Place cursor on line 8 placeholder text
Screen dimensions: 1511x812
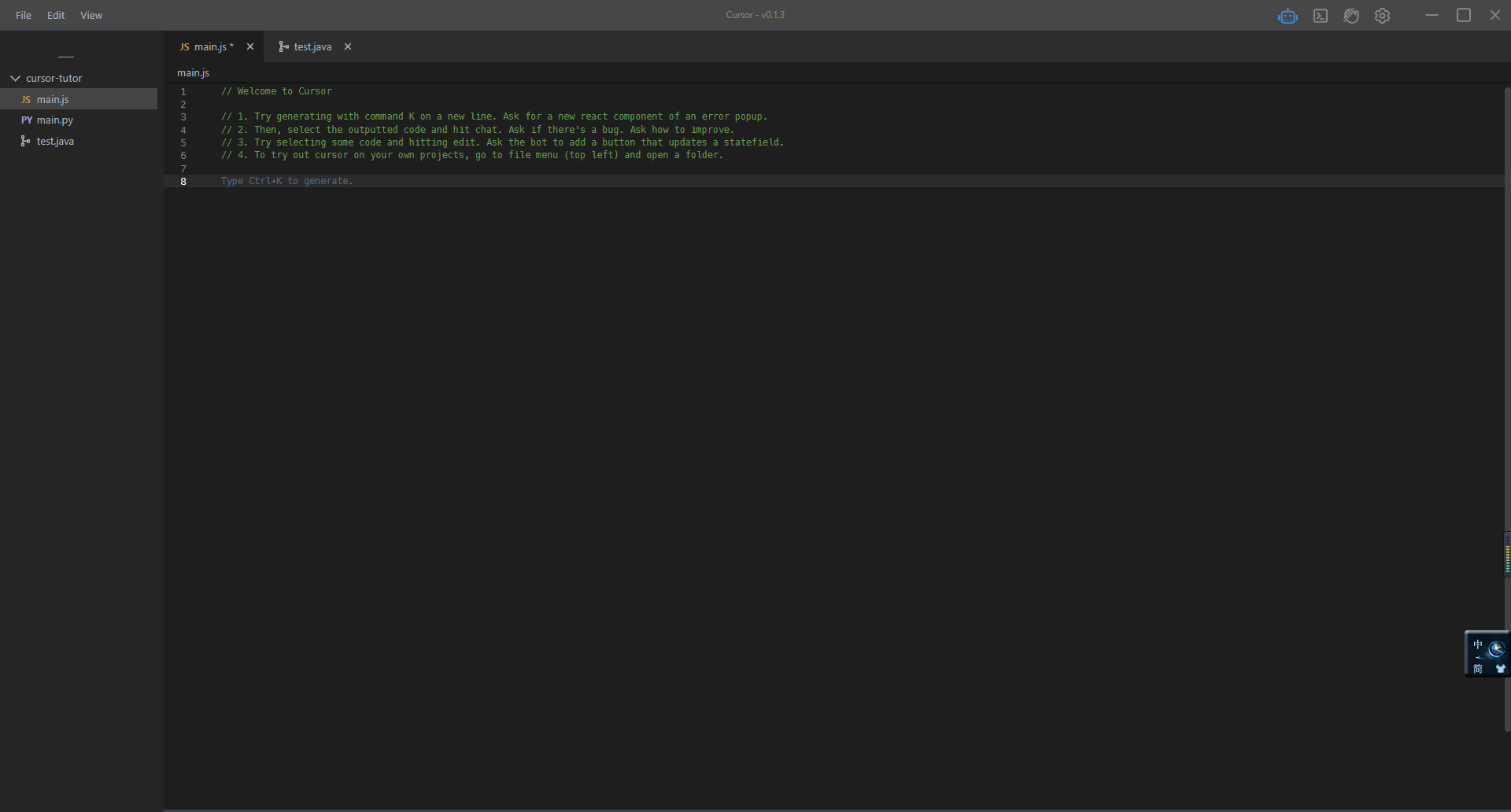click(287, 181)
